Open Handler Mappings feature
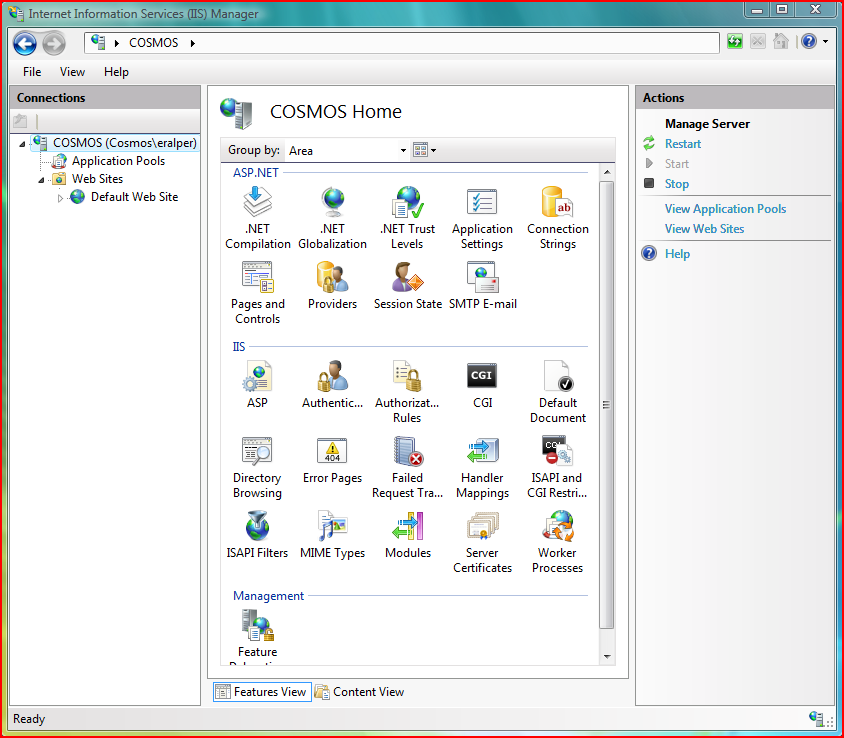This screenshot has width=844, height=738. click(x=482, y=467)
